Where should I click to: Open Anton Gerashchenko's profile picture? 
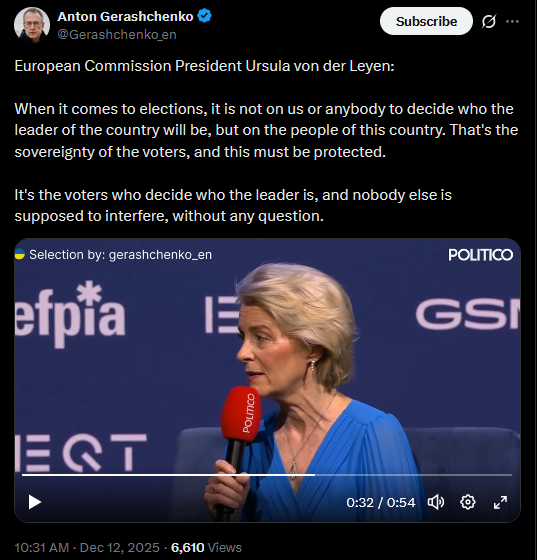[x=32, y=25]
